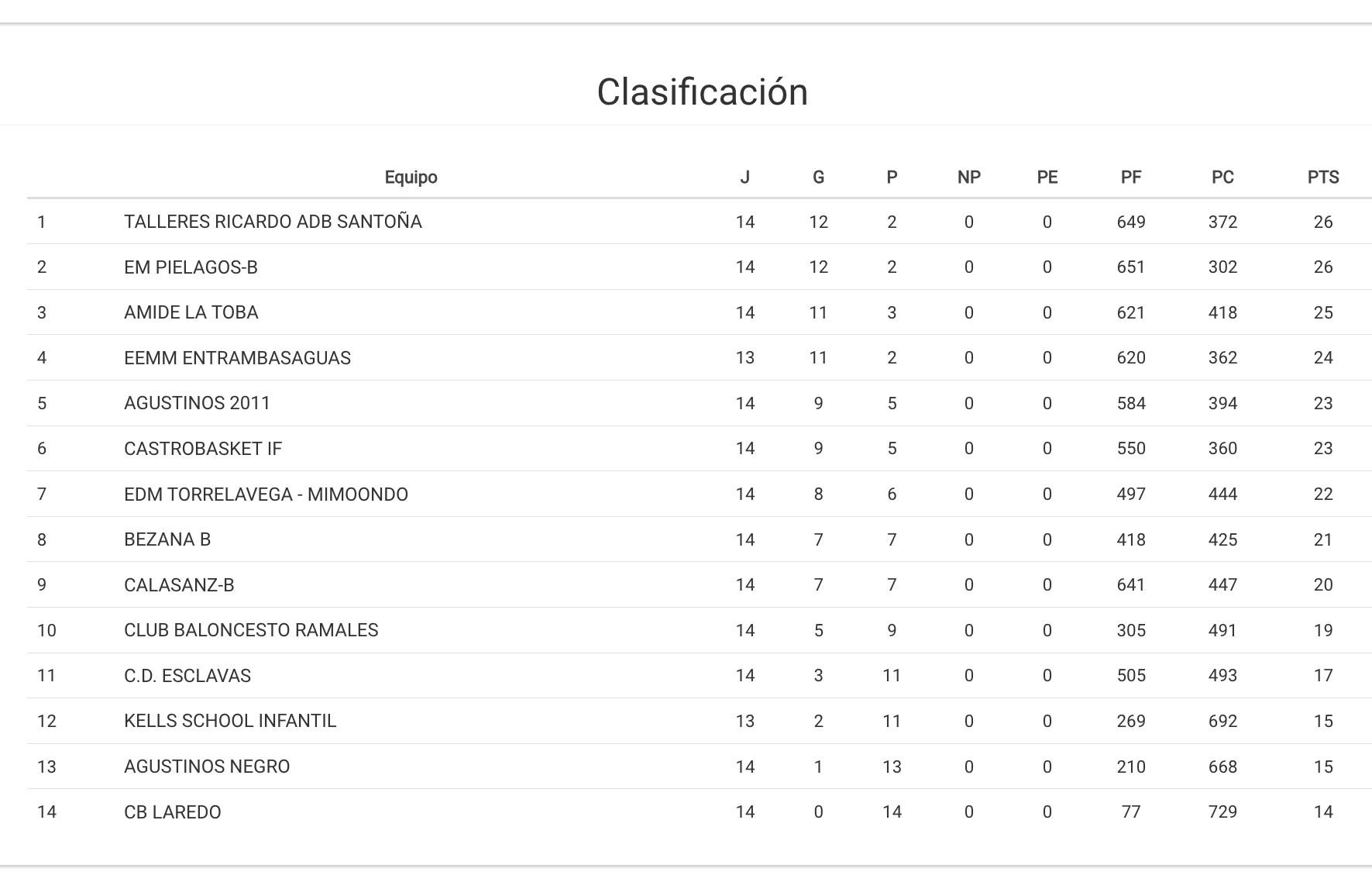Click CLUB BALONCESTO RAMALES team name
Image resolution: width=1372 pixels, height=889 pixels.
[251, 630]
